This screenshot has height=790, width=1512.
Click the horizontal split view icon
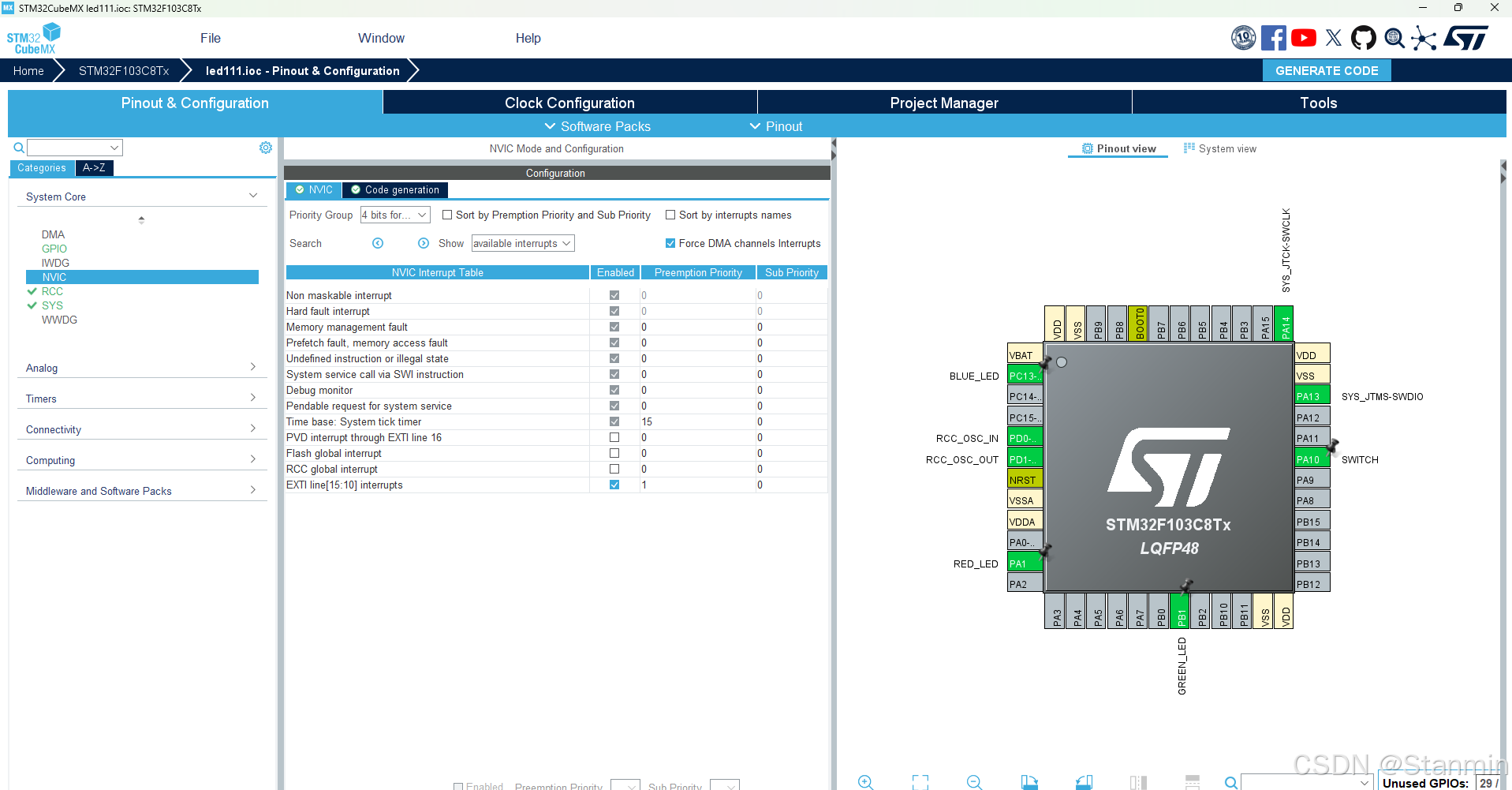click(1193, 782)
